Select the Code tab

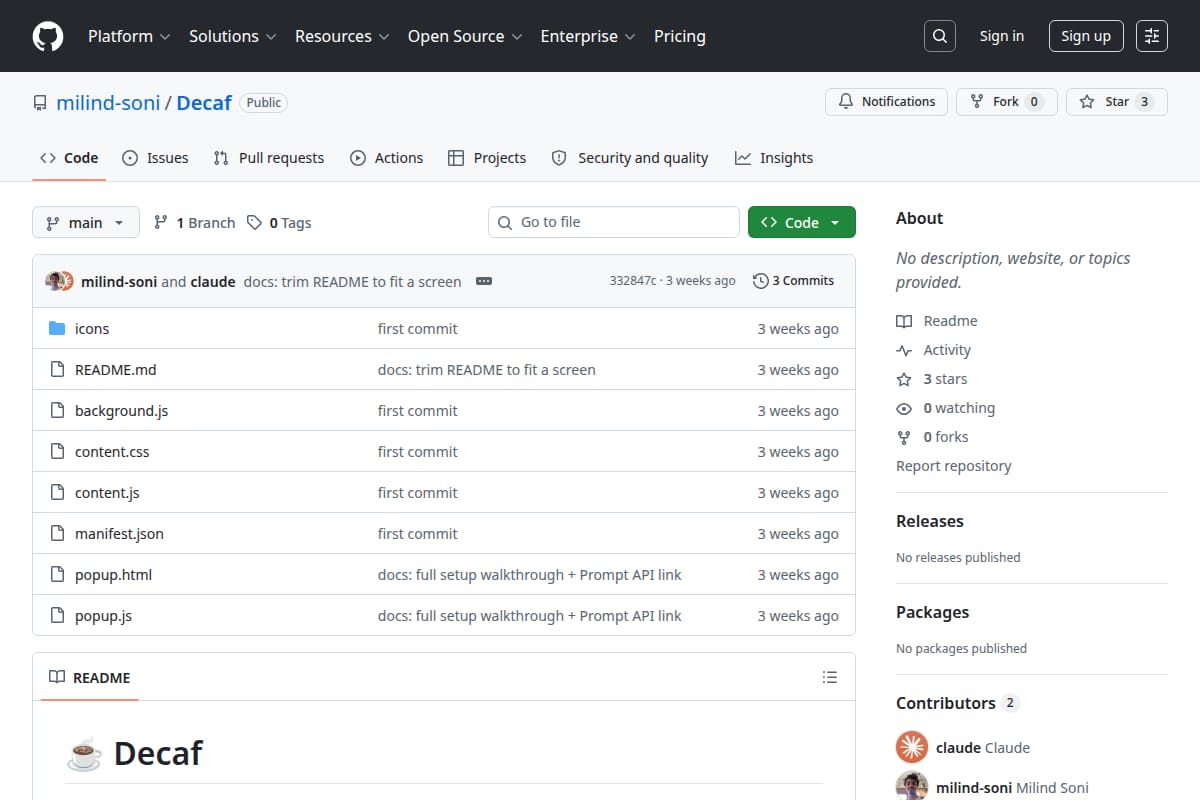click(69, 158)
